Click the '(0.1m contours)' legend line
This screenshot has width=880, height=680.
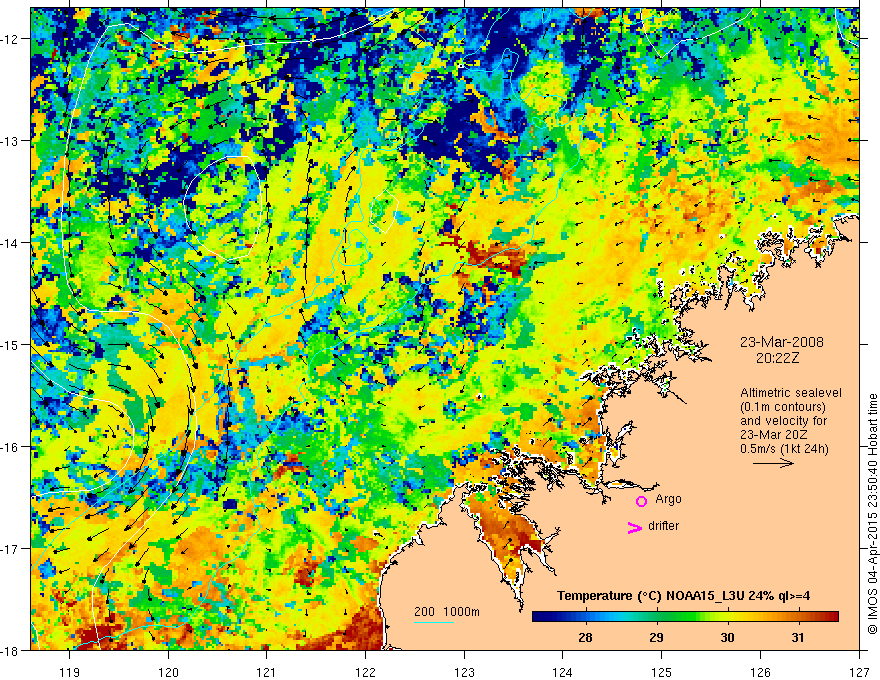click(x=783, y=407)
